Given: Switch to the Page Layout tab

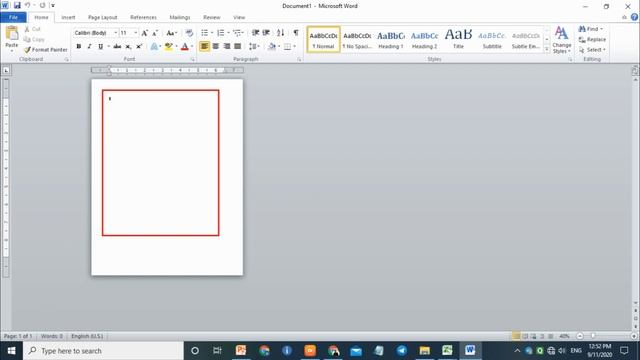Looking at the screenshot, I should point(102,17).
